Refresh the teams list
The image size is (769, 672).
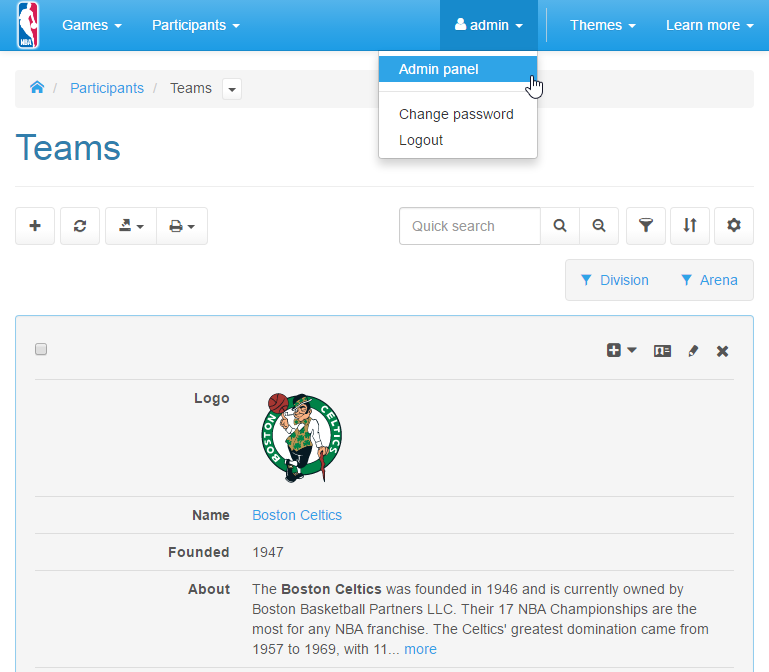(80, 226)
